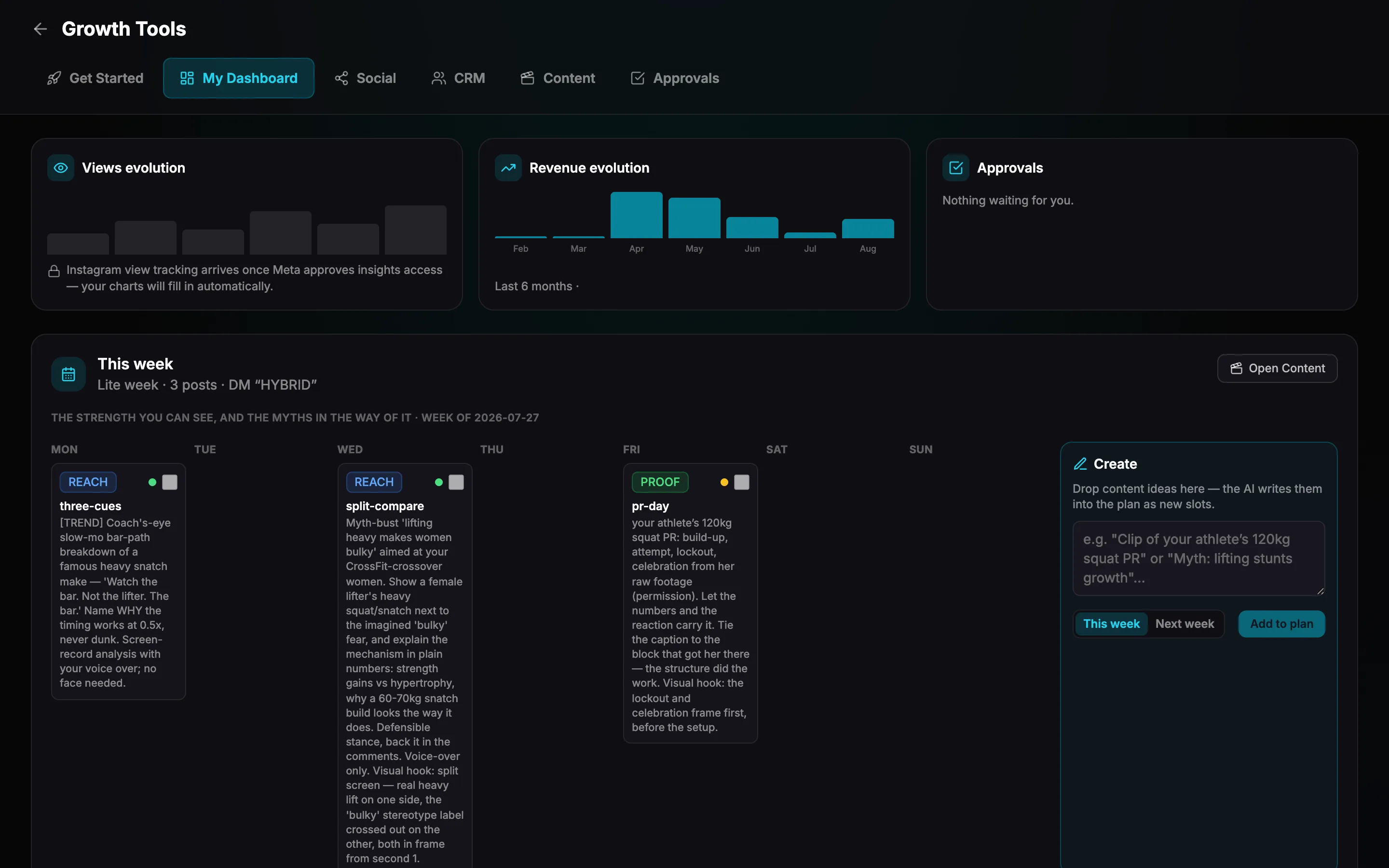The height and width of the screenshot is (868, 1389).
Task: Click the Views evolution heading
Action: (134, 168)
